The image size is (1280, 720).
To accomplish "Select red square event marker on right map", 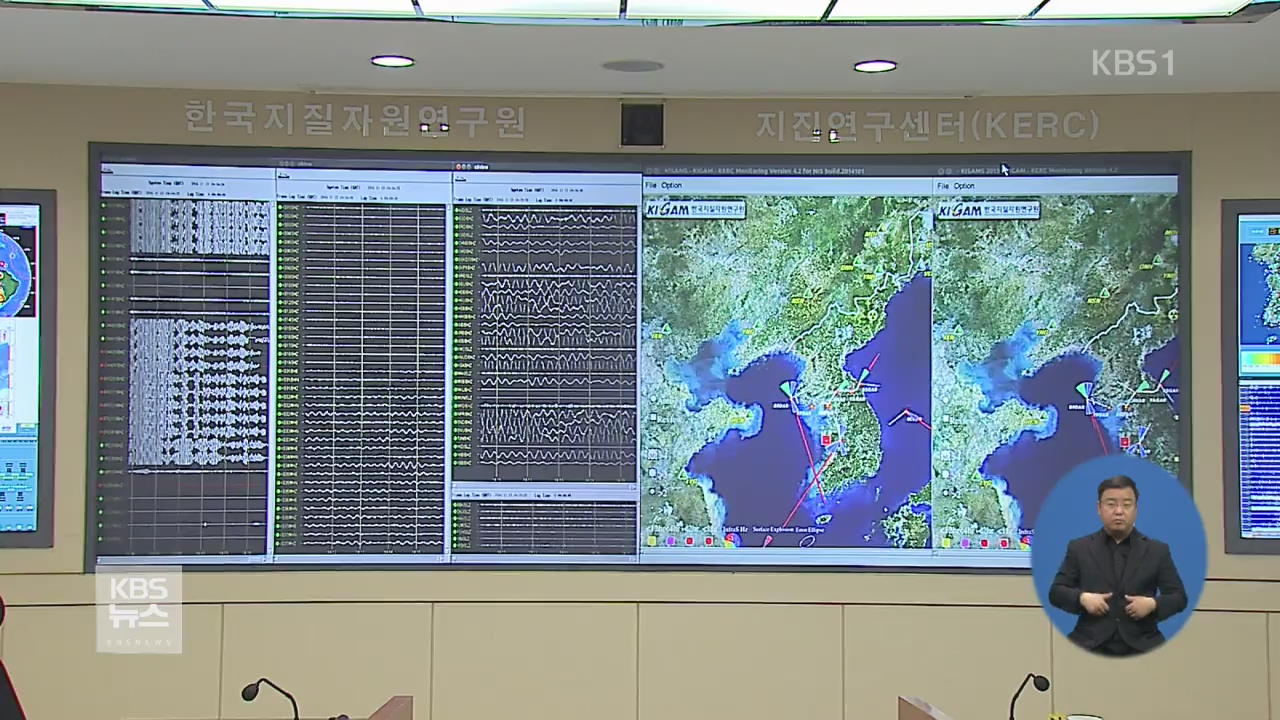I will (1125, 442).
